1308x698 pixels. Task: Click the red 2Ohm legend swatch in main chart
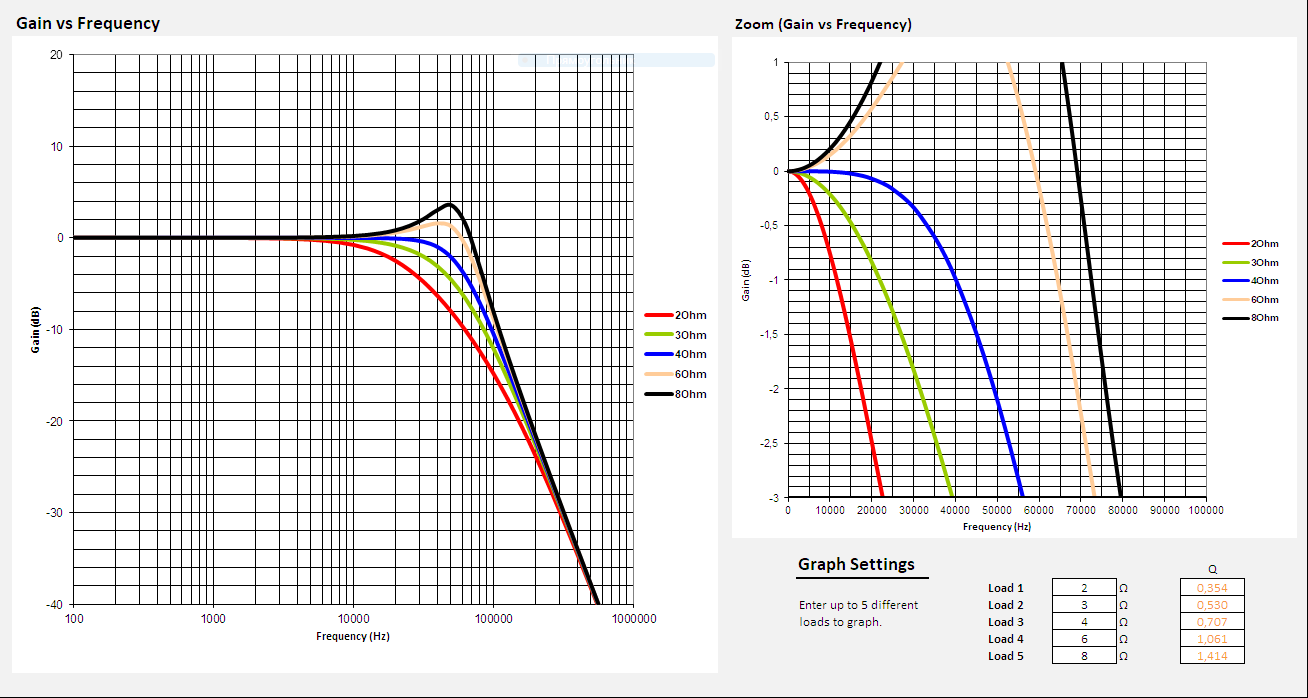tap(659, 315)
